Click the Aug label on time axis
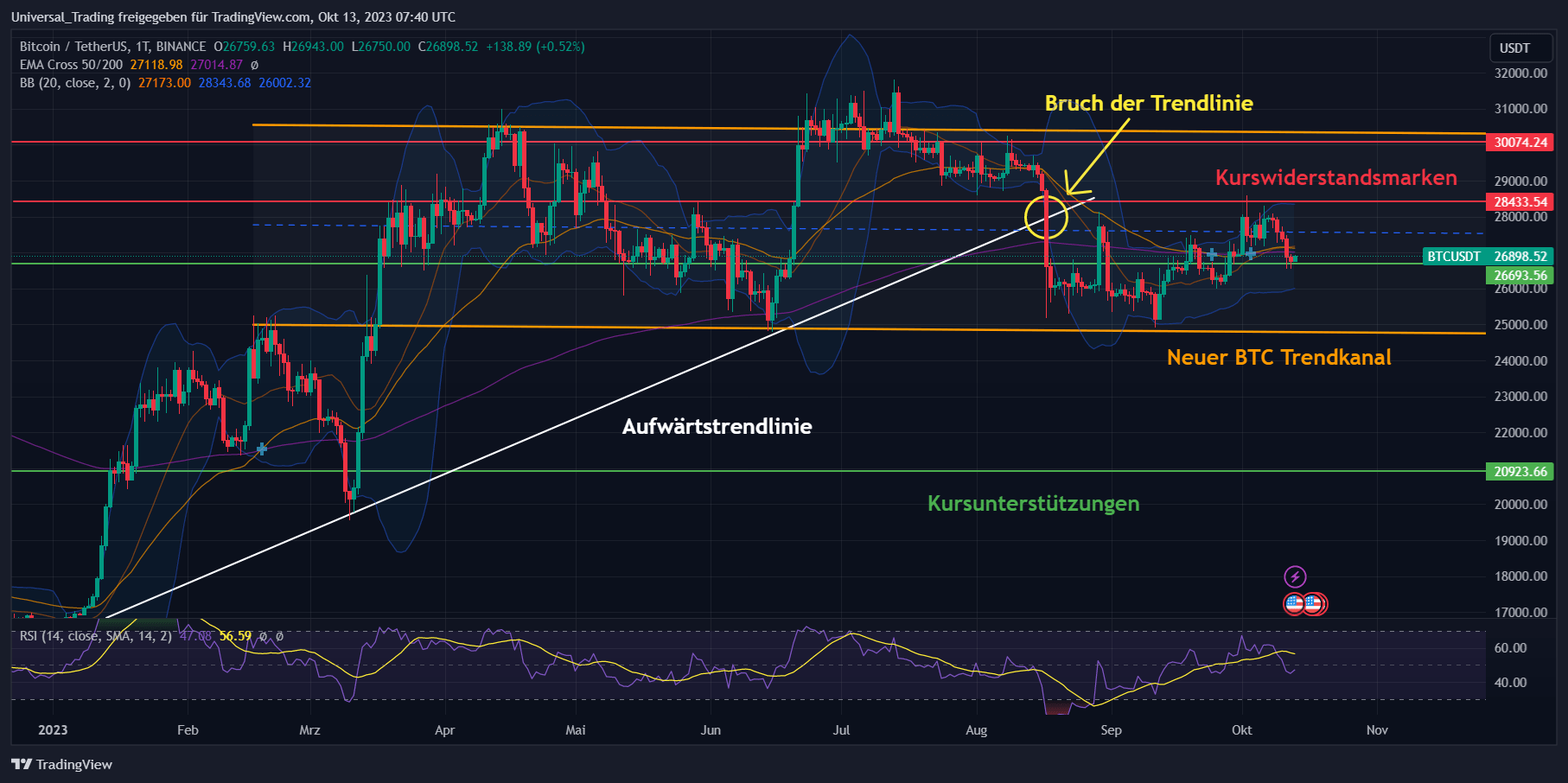This screenshot has width=1568, height=783. pyautogui.click(x=976, y=730)
